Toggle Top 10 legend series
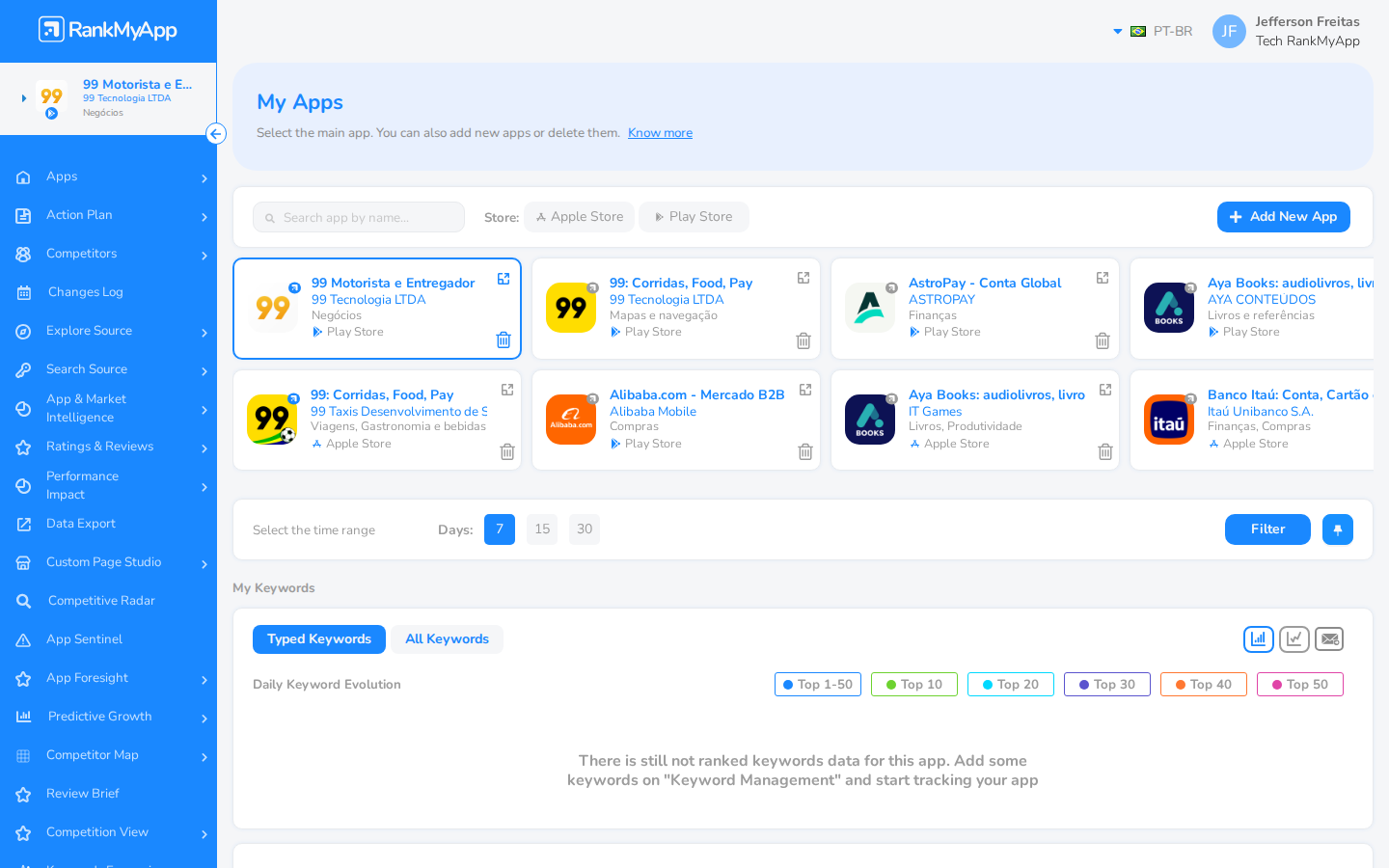Image resolution: width=1389 pixels, height=868 pixels. tap(914, 685)
